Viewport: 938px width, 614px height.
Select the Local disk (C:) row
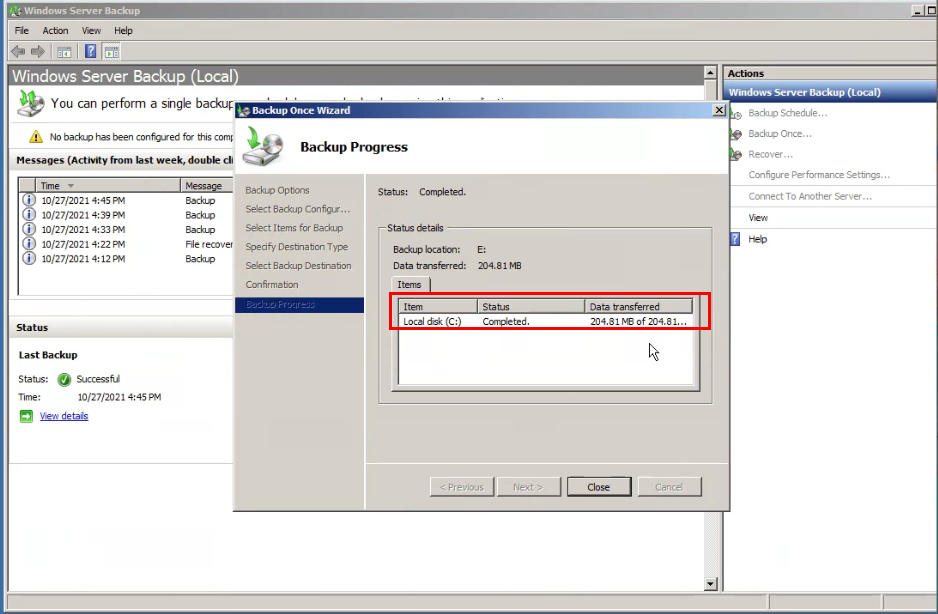click(x=546, y=321)
